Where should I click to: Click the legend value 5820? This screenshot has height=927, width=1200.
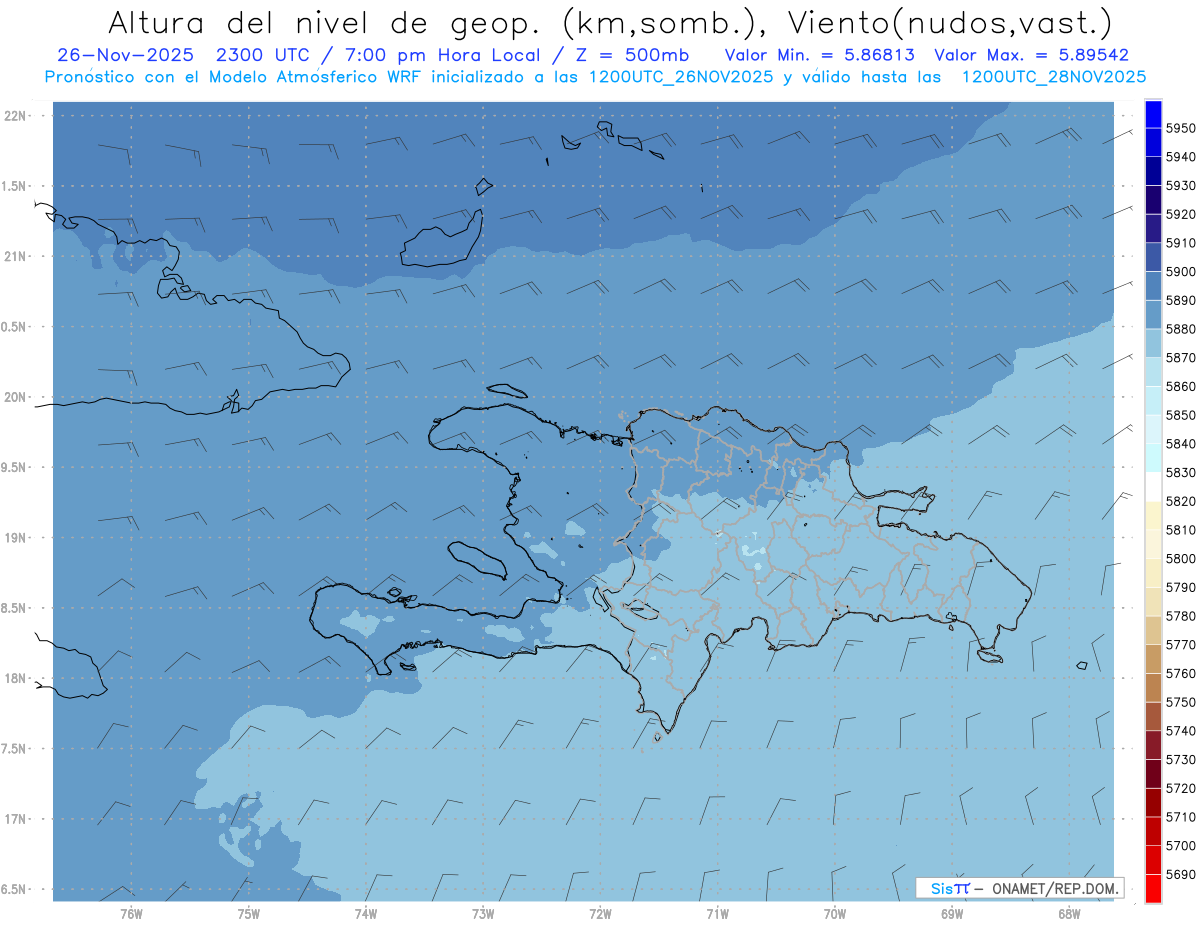click(1180, 501)
